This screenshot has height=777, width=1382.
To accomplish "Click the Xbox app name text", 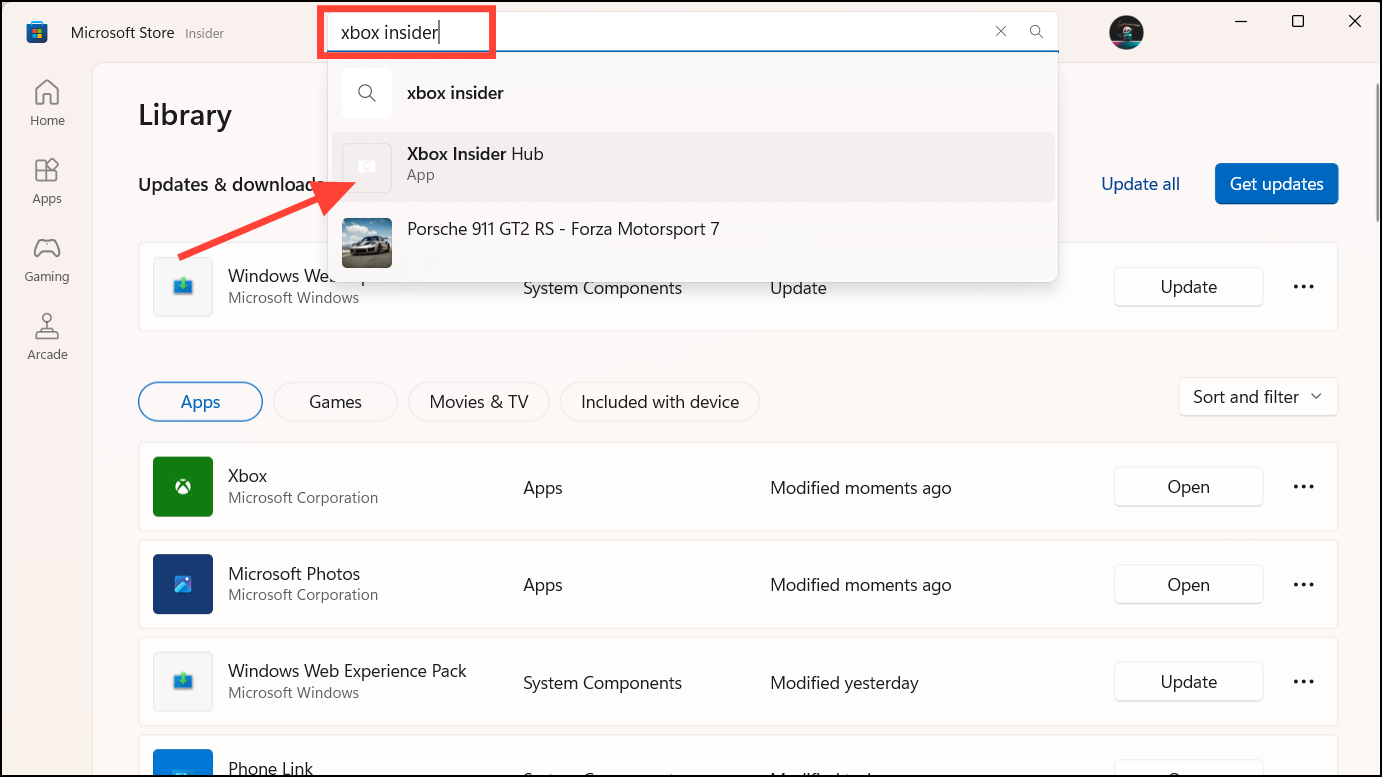I will tap(247, 476).
